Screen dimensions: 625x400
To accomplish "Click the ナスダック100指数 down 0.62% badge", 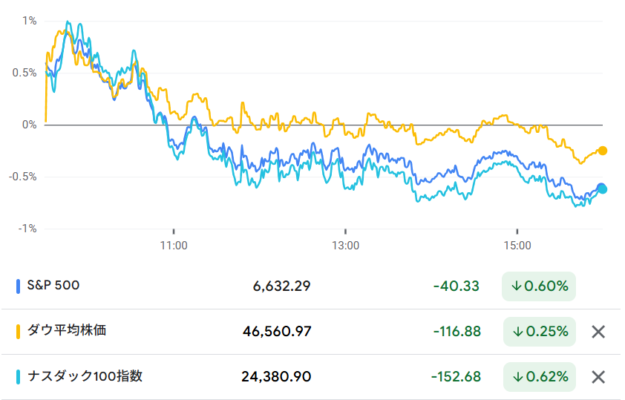I will pyautogui.click(x=540, y=377).
